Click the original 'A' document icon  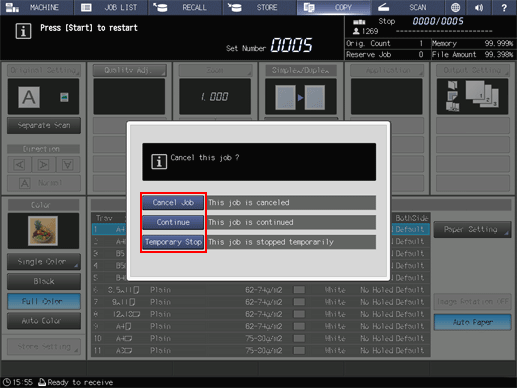(29, 97)
